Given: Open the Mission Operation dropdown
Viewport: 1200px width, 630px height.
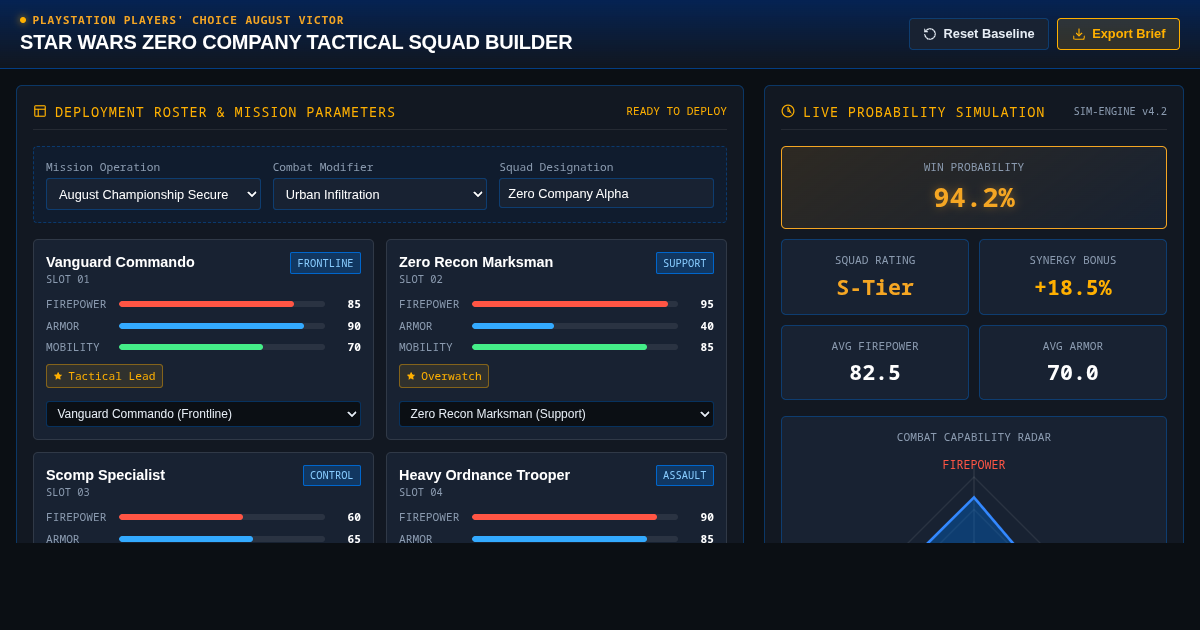Looking at the screenshot, I should (153, 194).
